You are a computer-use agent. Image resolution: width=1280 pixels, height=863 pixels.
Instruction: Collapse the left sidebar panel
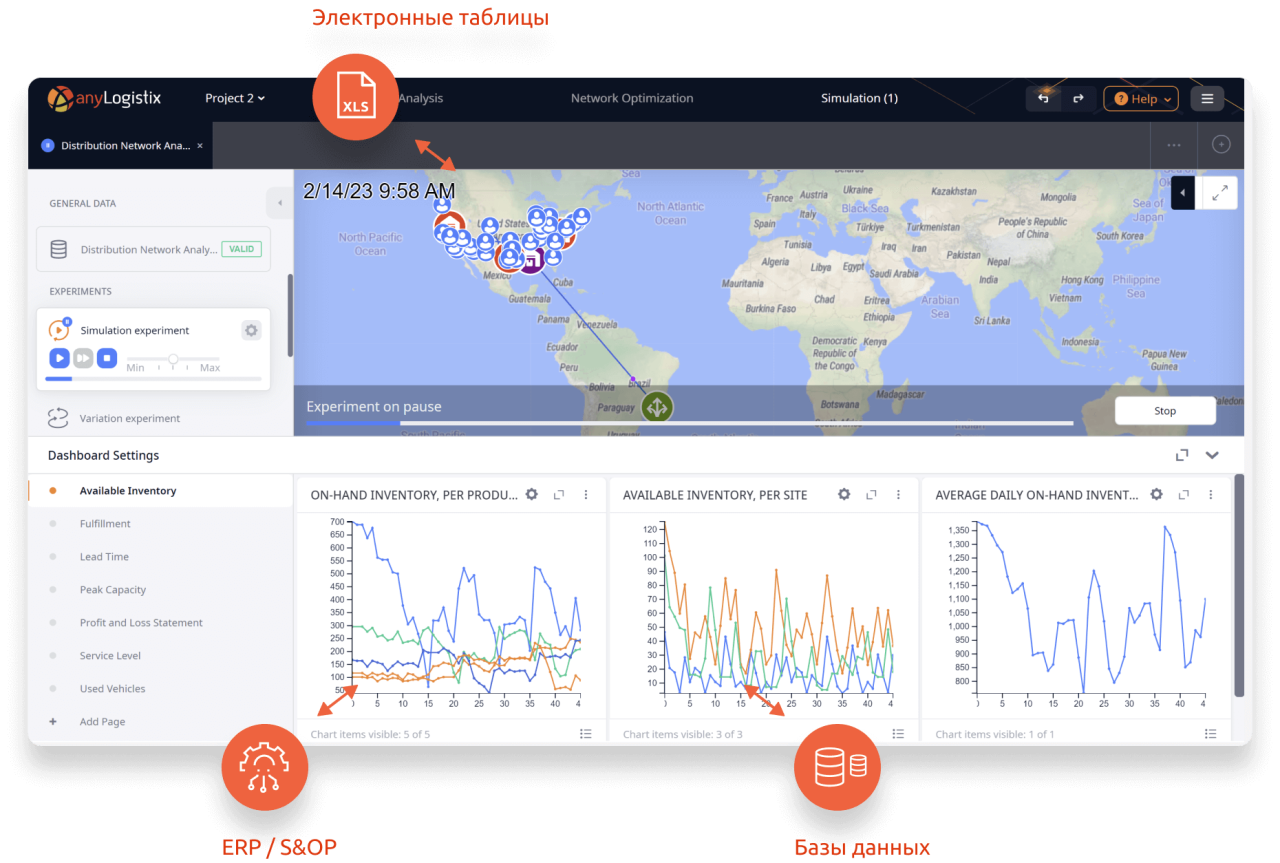279,203
